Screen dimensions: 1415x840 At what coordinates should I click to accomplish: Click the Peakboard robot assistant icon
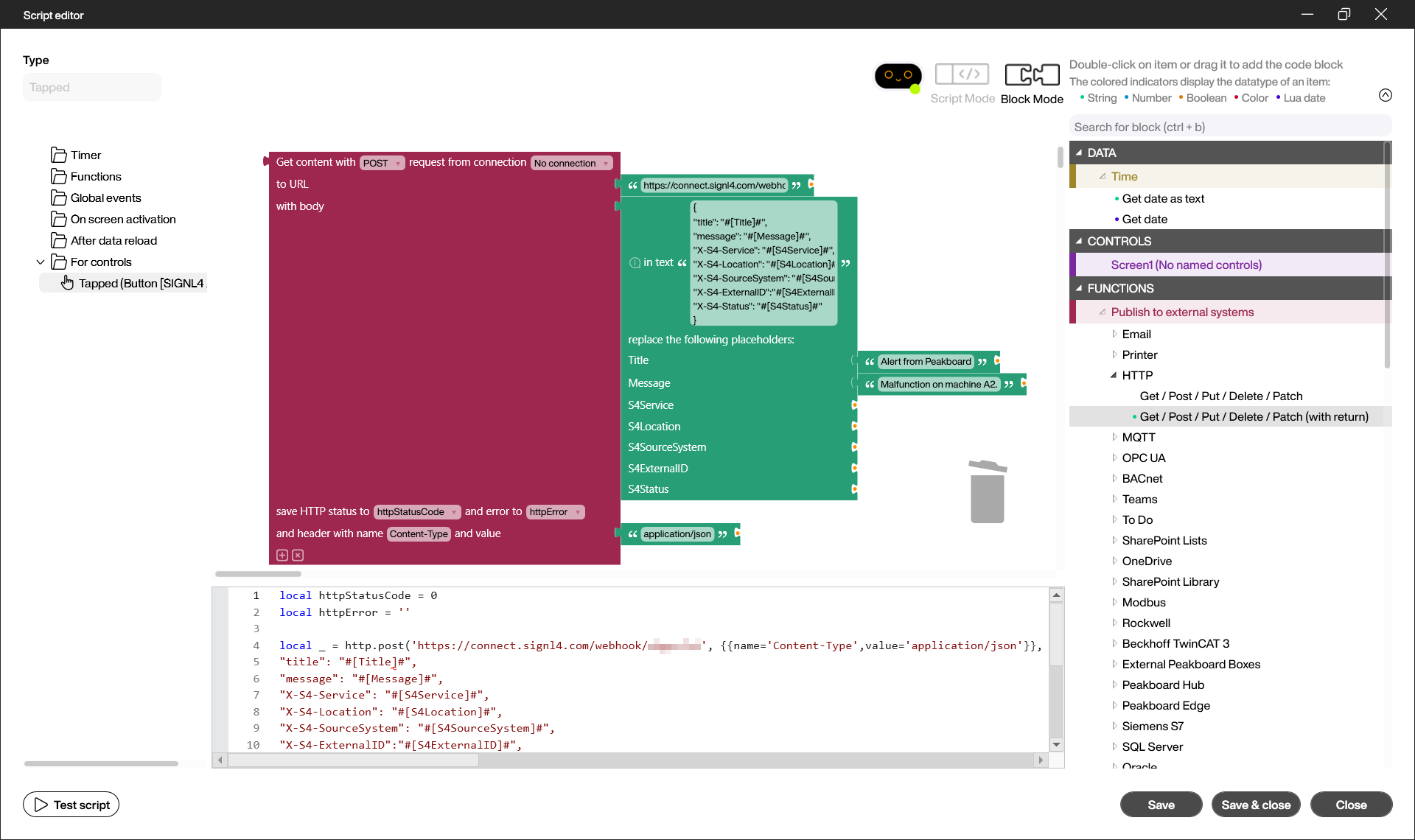[898, 76]
